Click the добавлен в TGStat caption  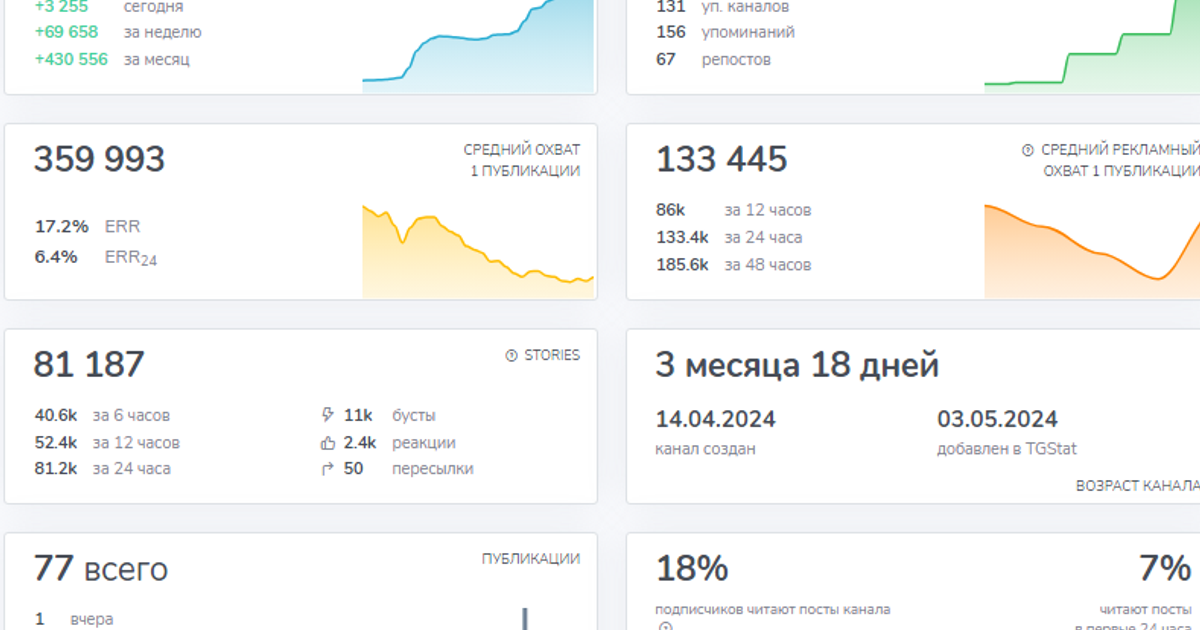point(1007,449)
